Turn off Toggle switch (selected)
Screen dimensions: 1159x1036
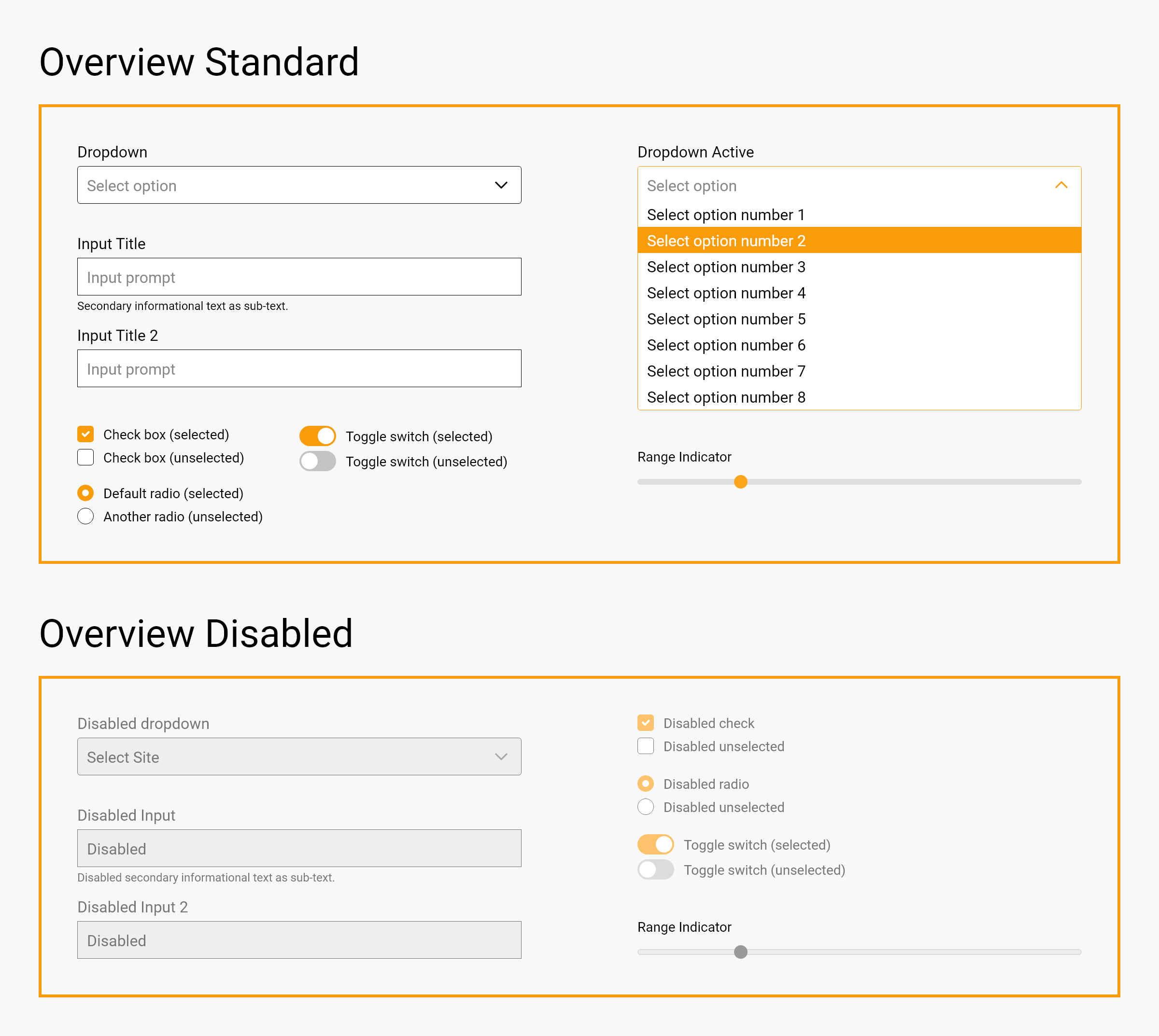(x=317, y=436)
